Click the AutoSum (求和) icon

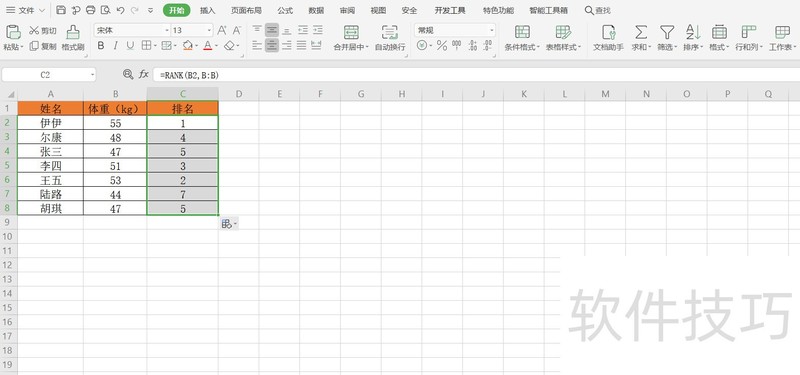(641, 32)
